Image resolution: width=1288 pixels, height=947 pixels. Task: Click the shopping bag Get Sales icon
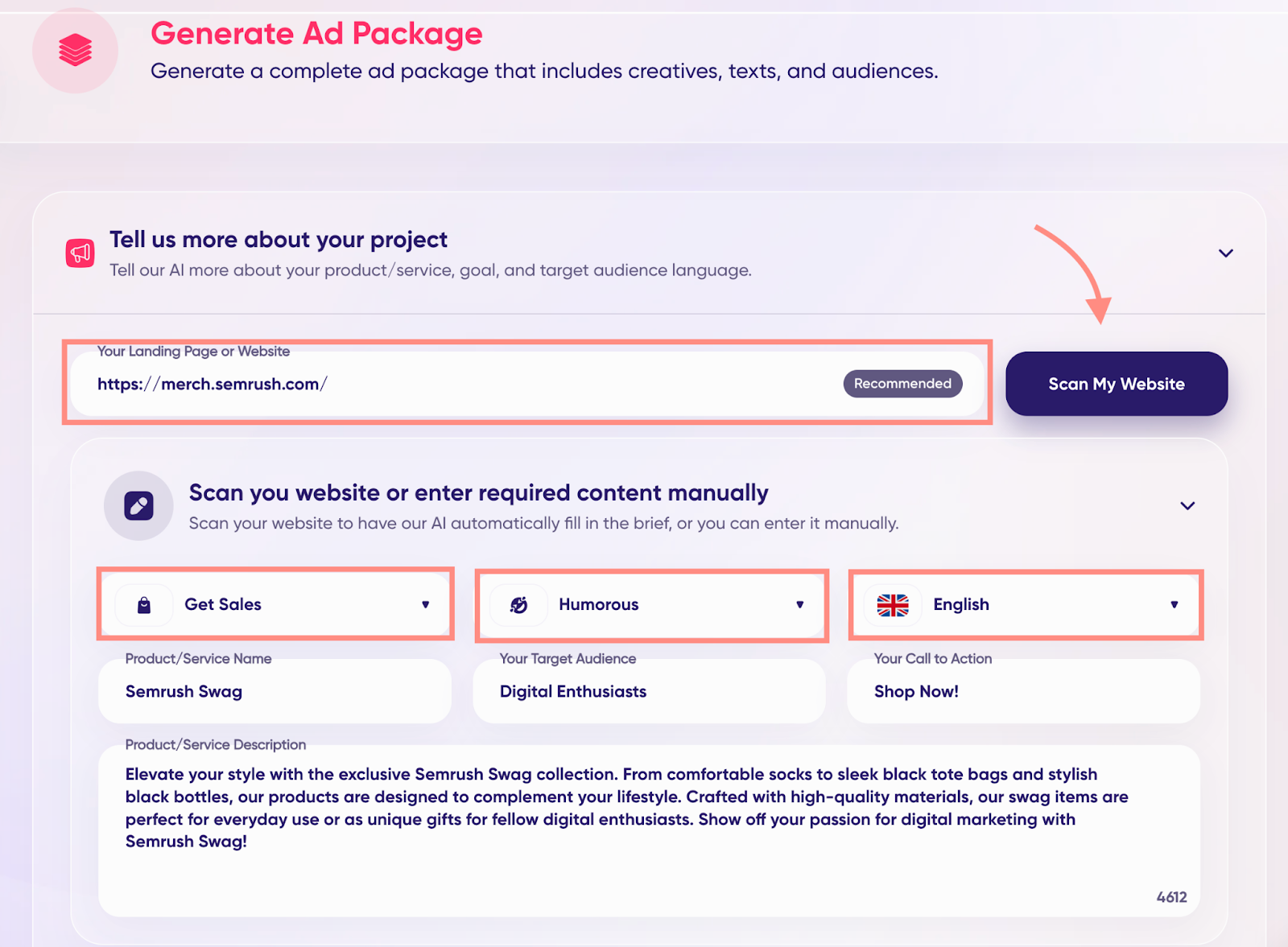pos(144,605)
